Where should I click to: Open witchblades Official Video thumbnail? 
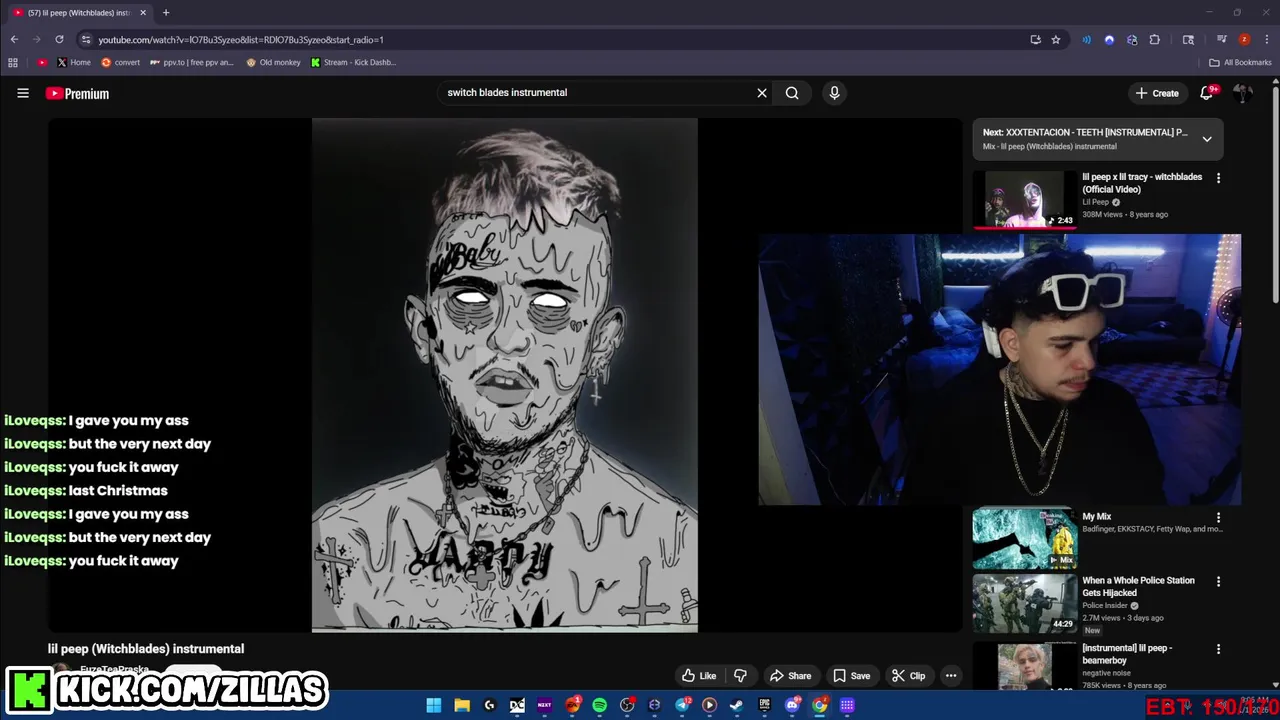(x=1025, y=200)
